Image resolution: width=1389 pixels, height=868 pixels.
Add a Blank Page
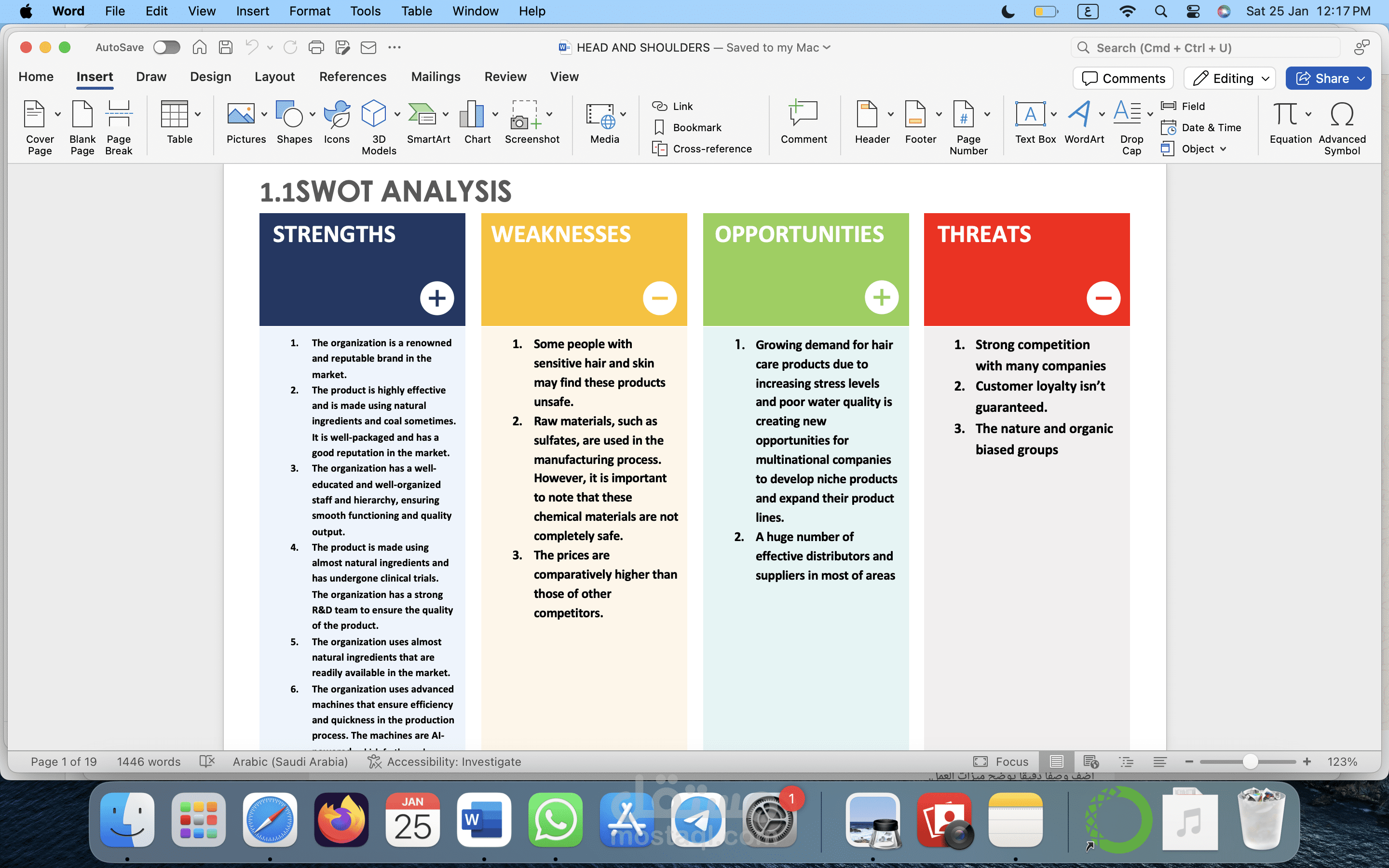pos(82,127)
